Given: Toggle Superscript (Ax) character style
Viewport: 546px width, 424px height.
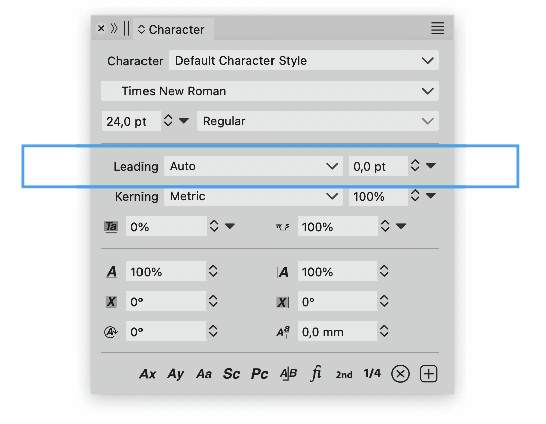Looking at the screenshot, I should click(x=148, y=374).
